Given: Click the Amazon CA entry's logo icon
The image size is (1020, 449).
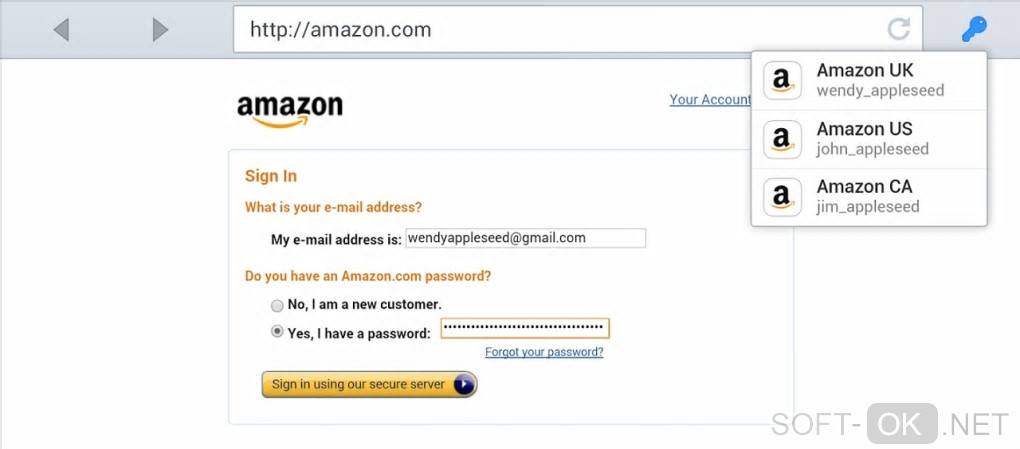Looking at the screenshot, I should [x=782, y=197].
